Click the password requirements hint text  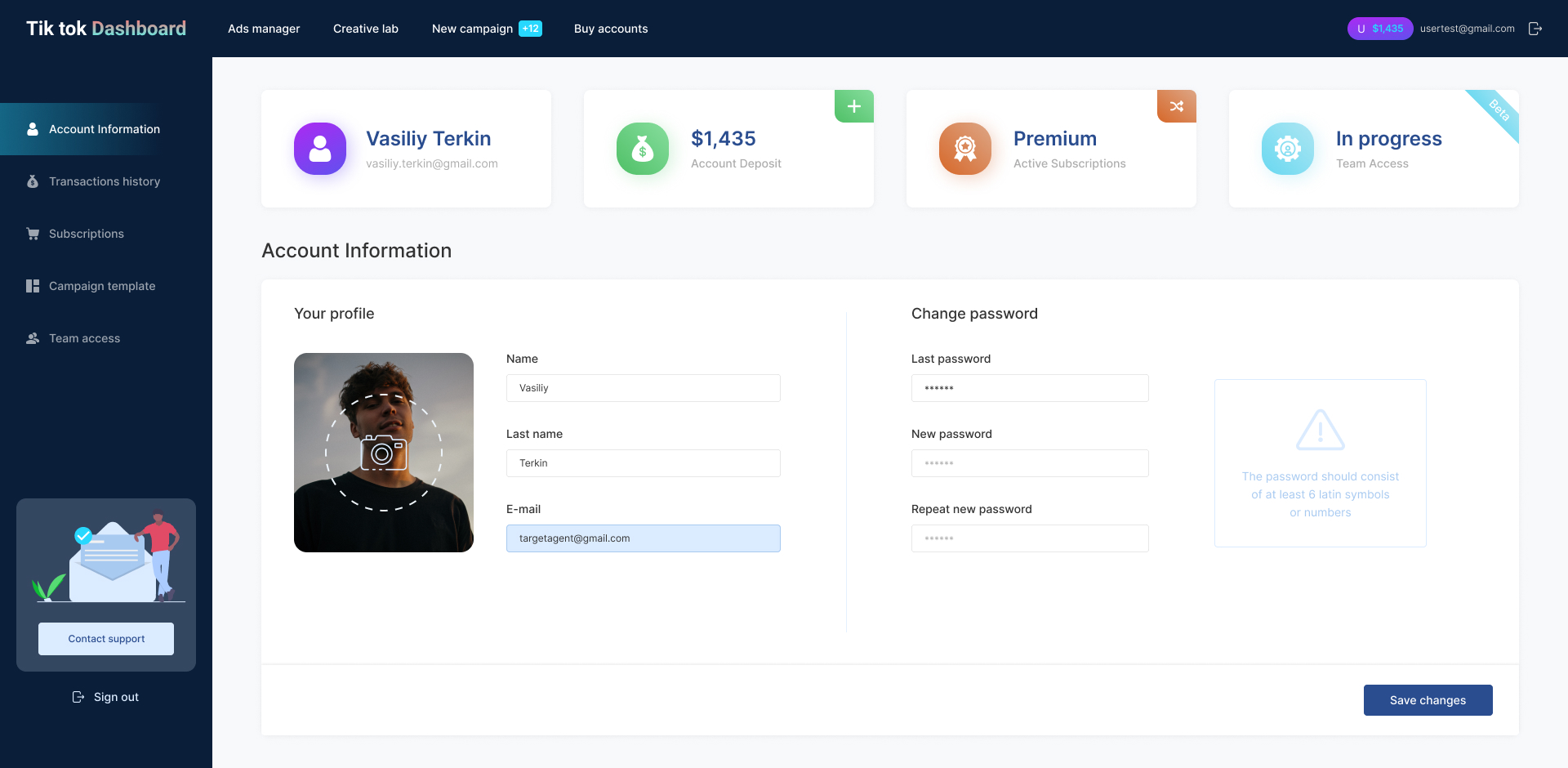pyautogui.click(x=1321, y=494)
